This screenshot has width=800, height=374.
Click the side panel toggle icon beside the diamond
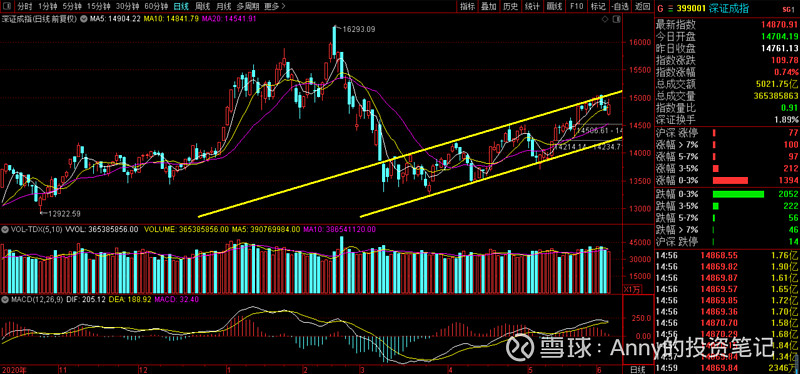coord(617,19)
